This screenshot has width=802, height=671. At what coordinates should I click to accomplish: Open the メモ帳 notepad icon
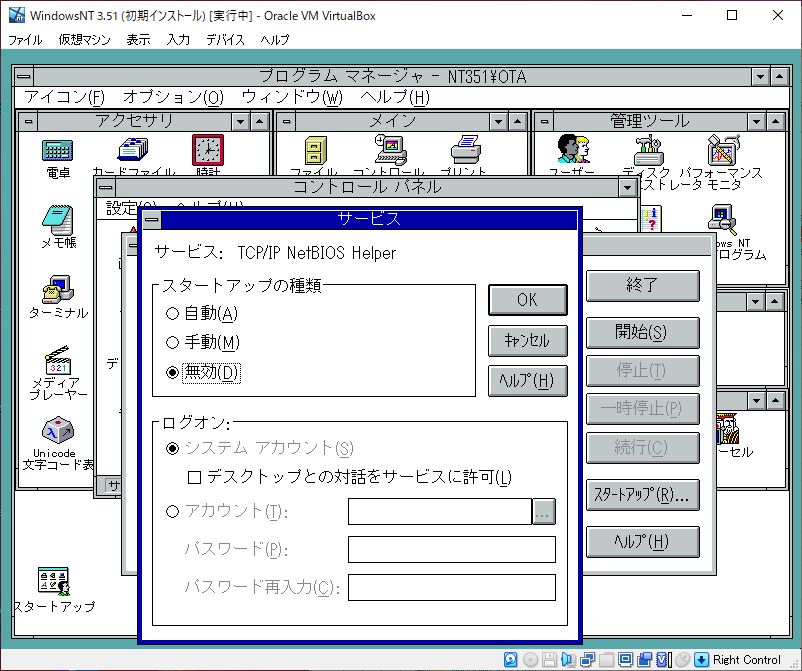(58, 221)
